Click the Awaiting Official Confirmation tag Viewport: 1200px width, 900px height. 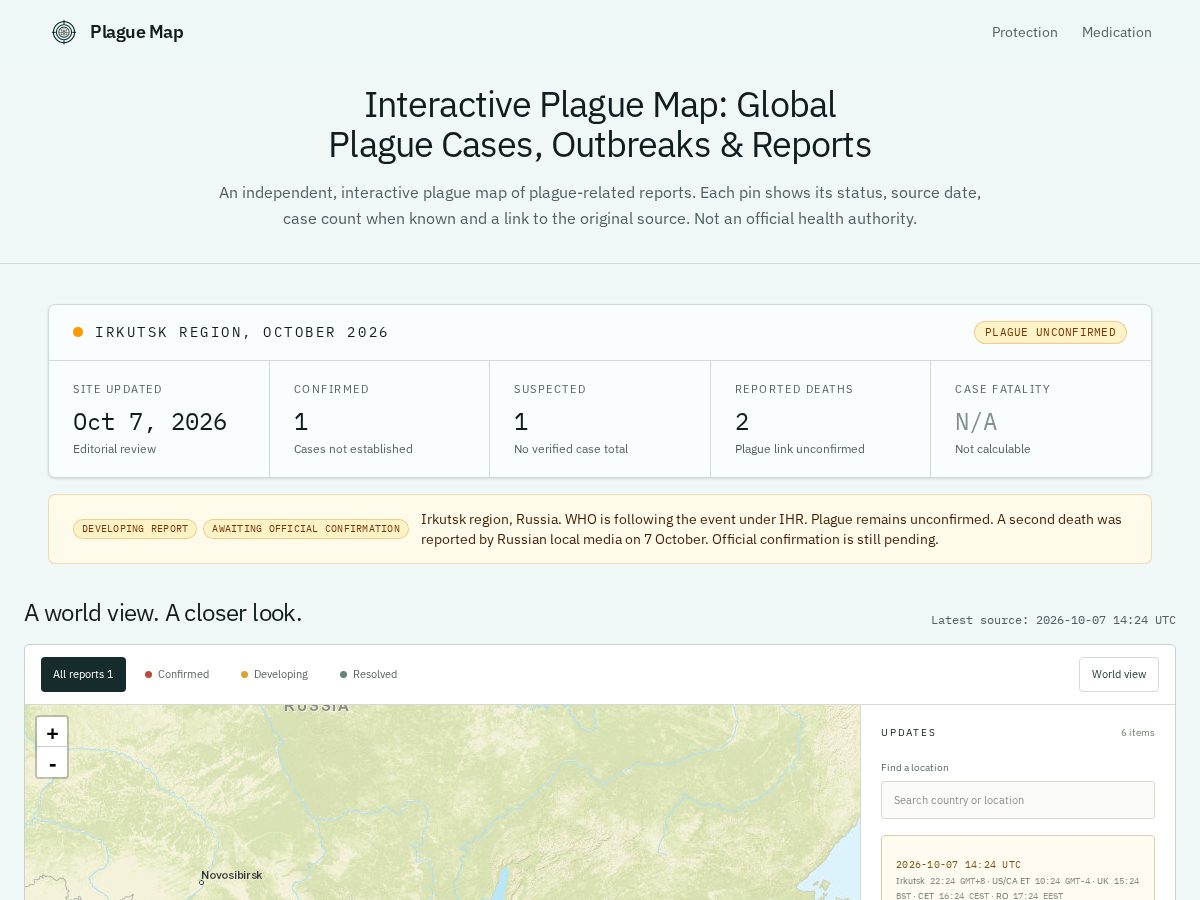[306, 529]
